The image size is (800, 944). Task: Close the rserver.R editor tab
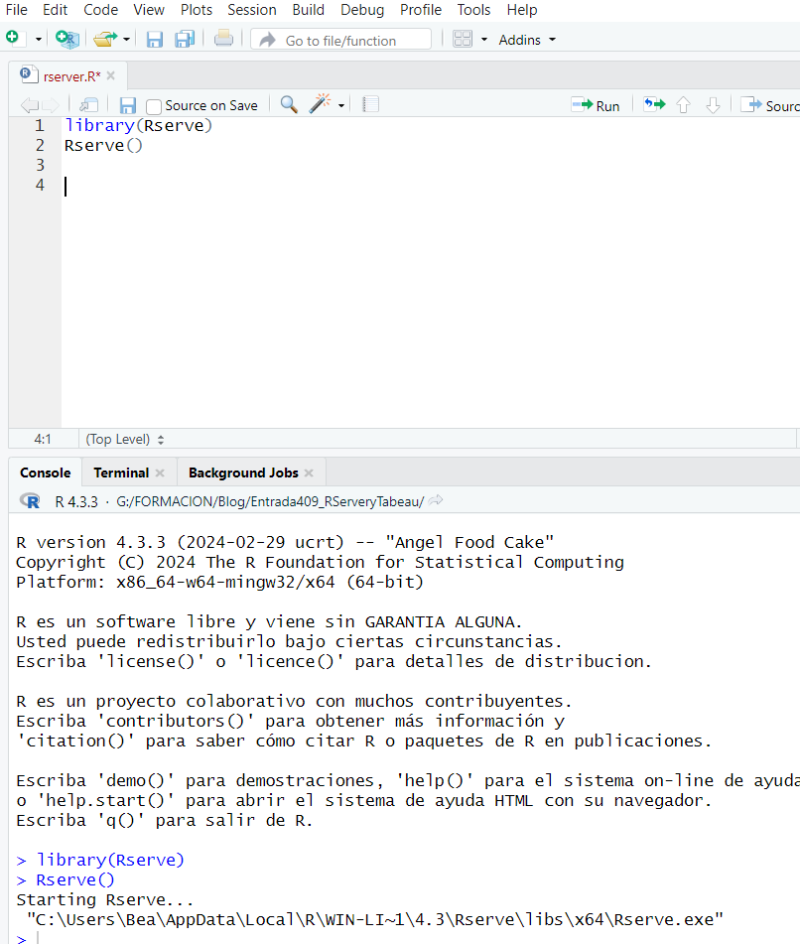click(x=111, y=76)
